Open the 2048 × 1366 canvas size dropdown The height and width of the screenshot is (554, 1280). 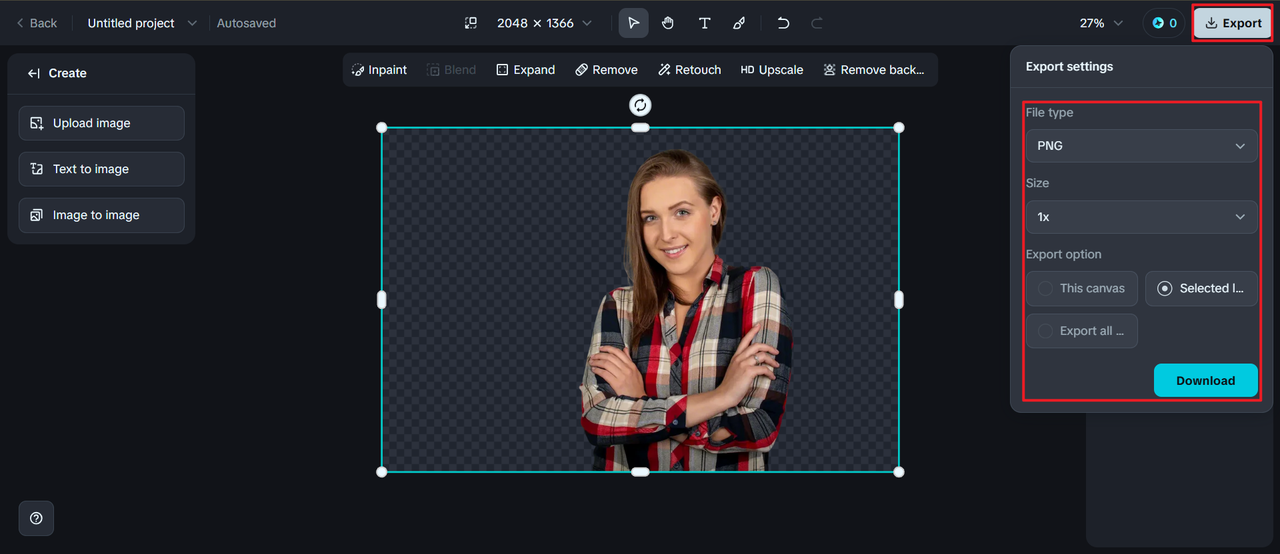tap(544, 23)
